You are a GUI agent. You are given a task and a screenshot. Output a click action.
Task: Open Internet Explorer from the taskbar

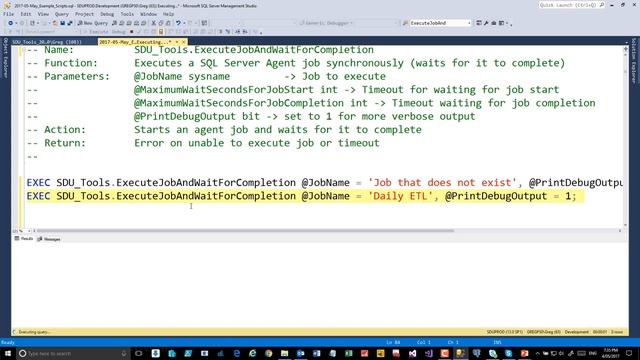tap(252, 353)
